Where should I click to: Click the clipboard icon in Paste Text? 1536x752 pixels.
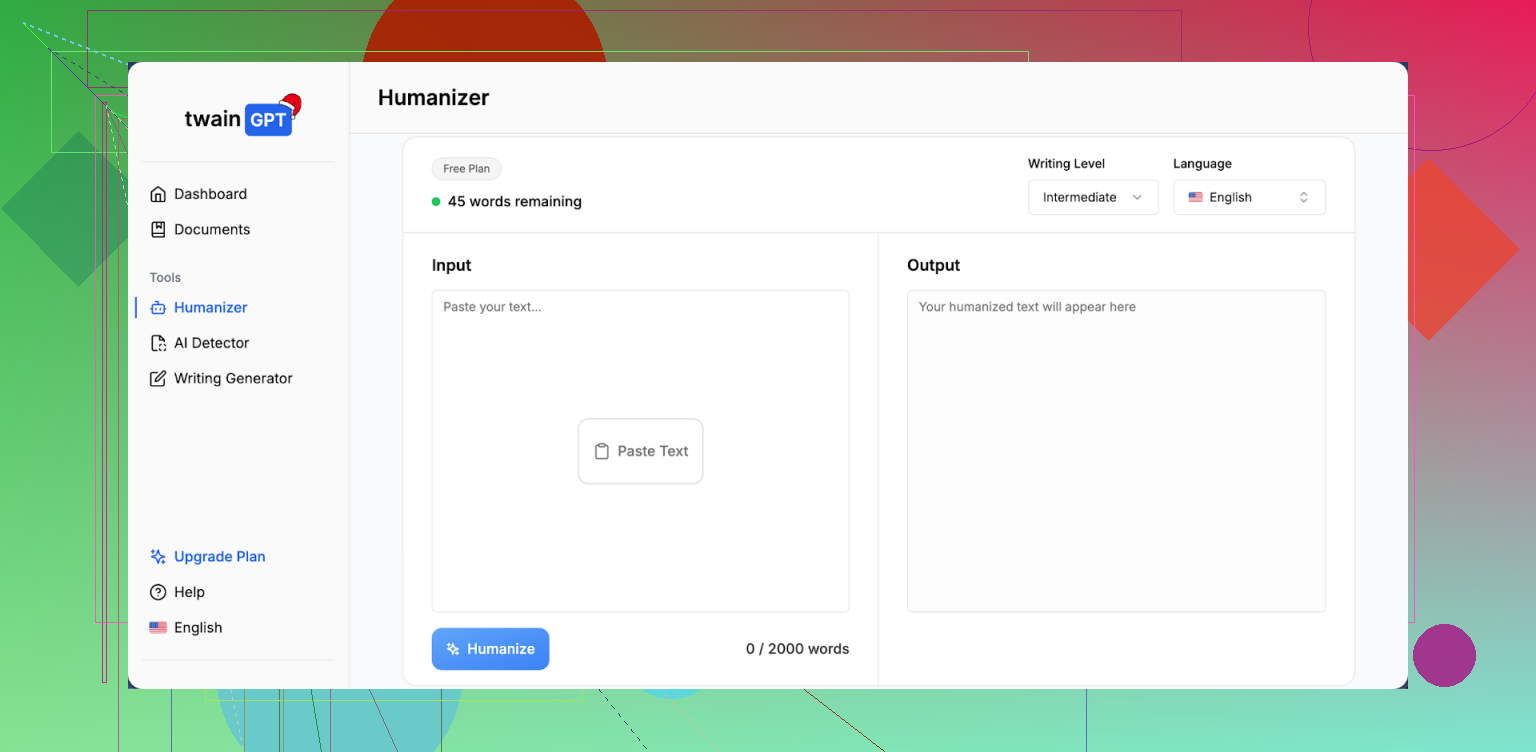602,451
